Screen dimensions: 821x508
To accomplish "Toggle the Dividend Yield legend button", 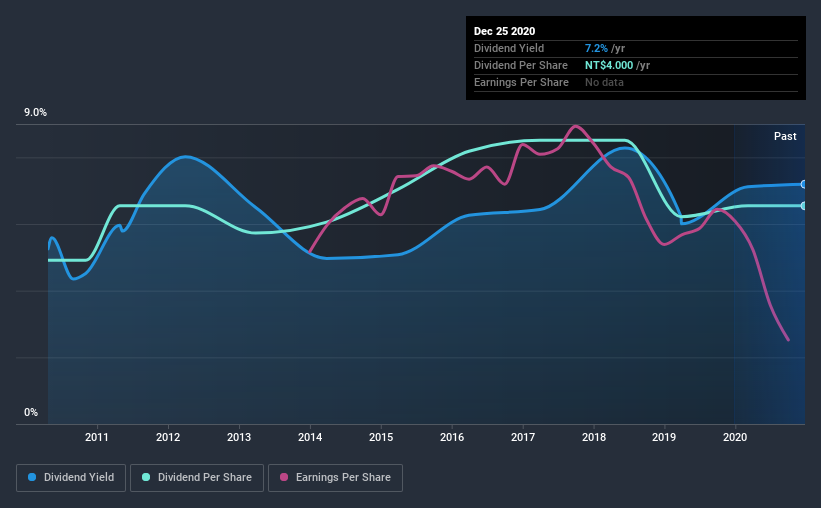I will (x=71, y=478).
